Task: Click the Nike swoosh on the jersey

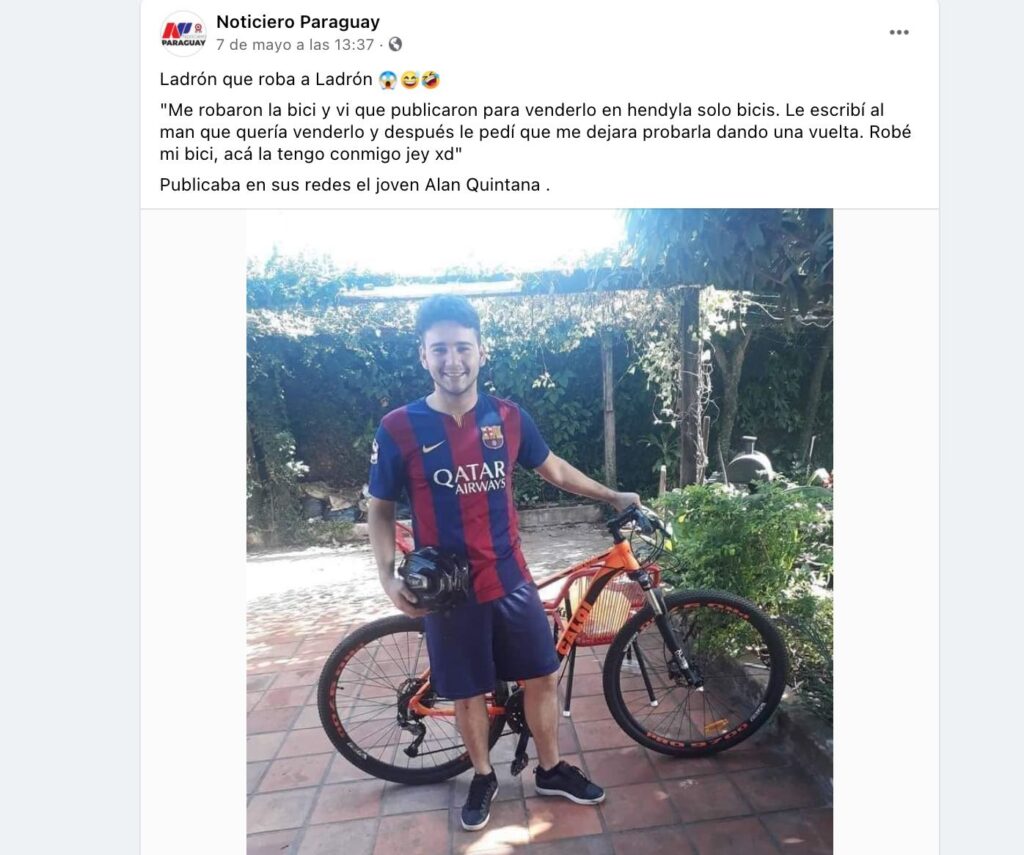Action: point(432,447)
